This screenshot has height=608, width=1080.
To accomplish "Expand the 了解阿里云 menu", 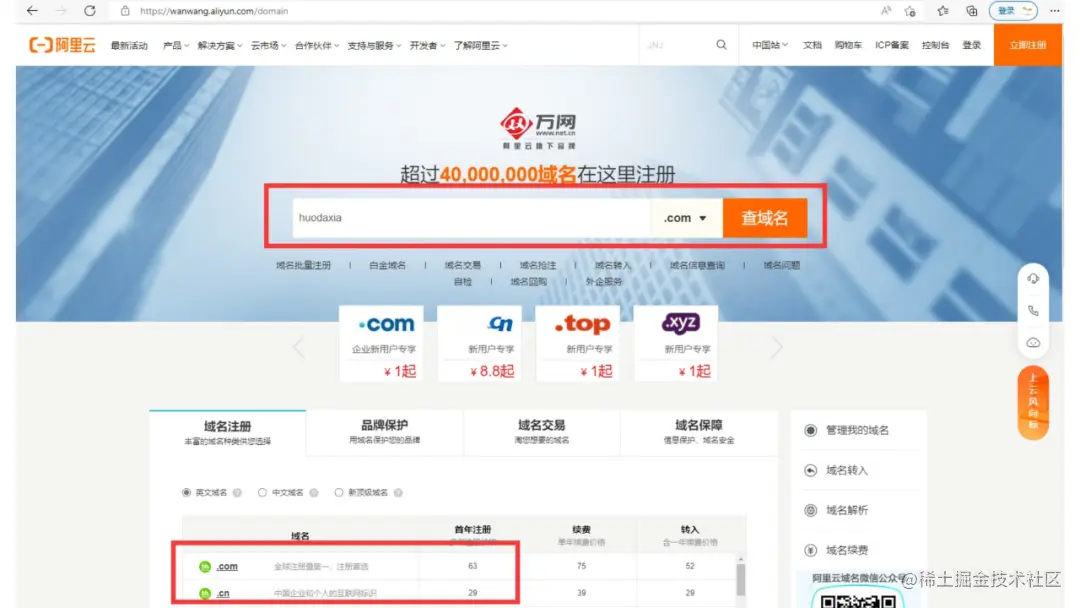I will point(480,45).
